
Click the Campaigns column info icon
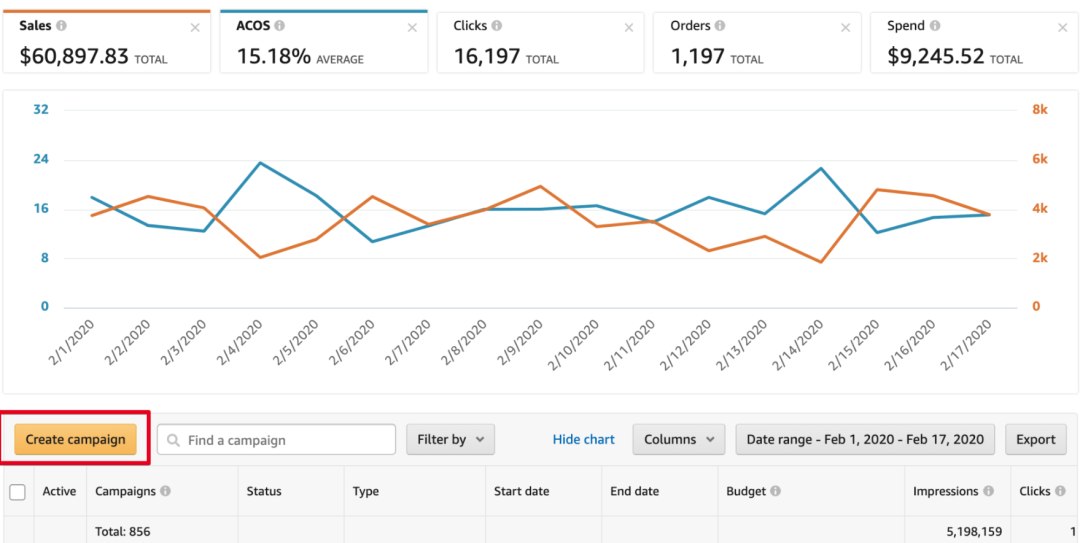(x=165, y=491)
